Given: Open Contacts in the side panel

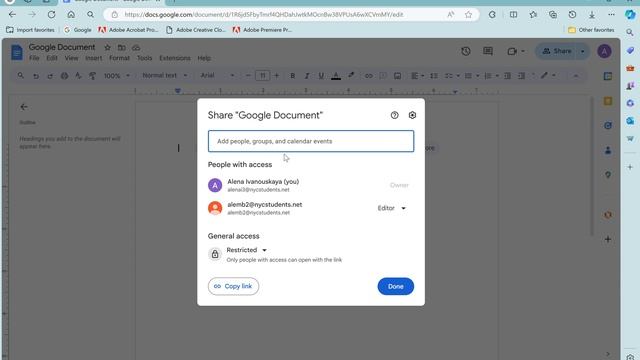Looking at the screenshot, I should coord(608,151).
